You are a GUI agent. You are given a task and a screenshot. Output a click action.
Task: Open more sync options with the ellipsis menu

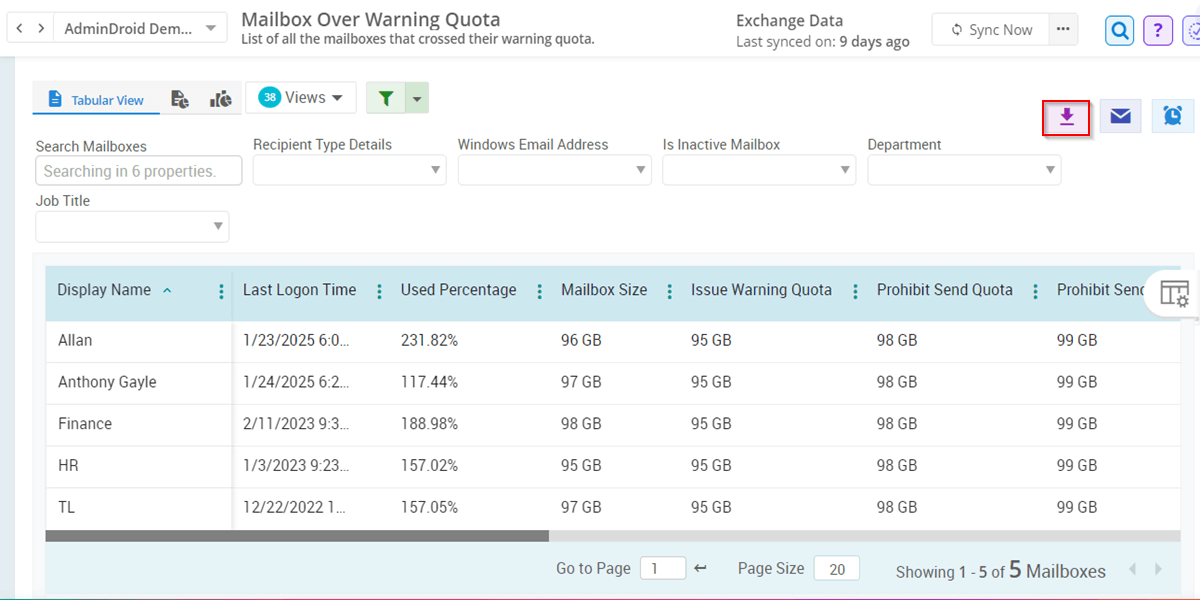pyautogui.click(x=1064, y=29)
